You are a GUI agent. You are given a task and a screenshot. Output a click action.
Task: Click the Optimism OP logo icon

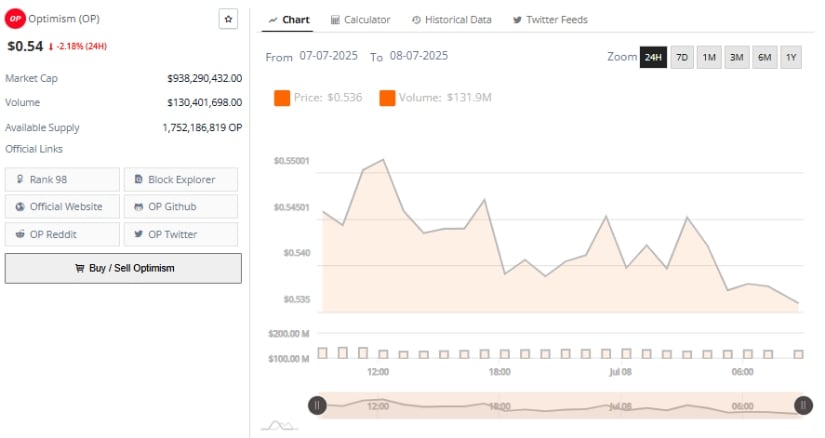[x=15, y=18]
